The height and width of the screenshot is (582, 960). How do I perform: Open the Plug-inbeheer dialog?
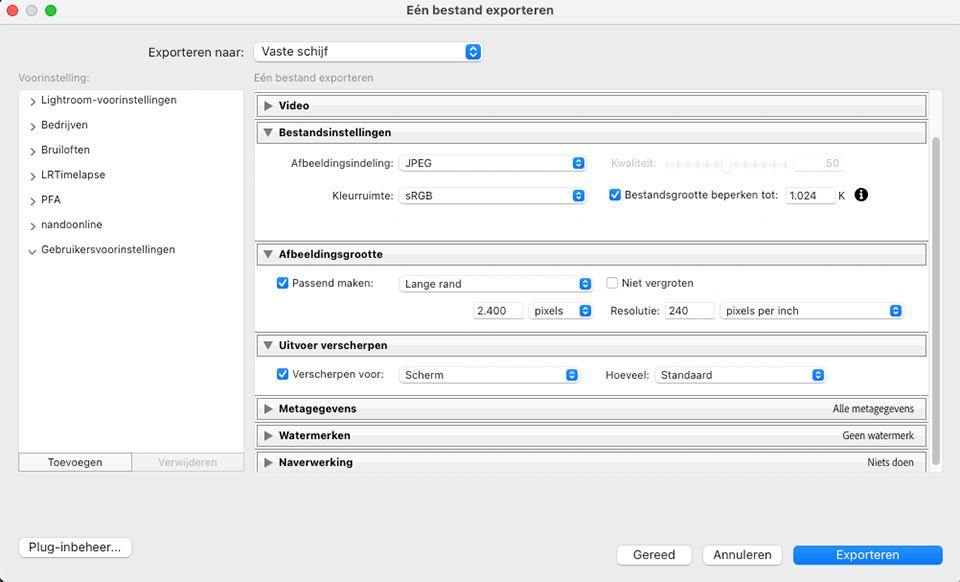click(75, 547)
